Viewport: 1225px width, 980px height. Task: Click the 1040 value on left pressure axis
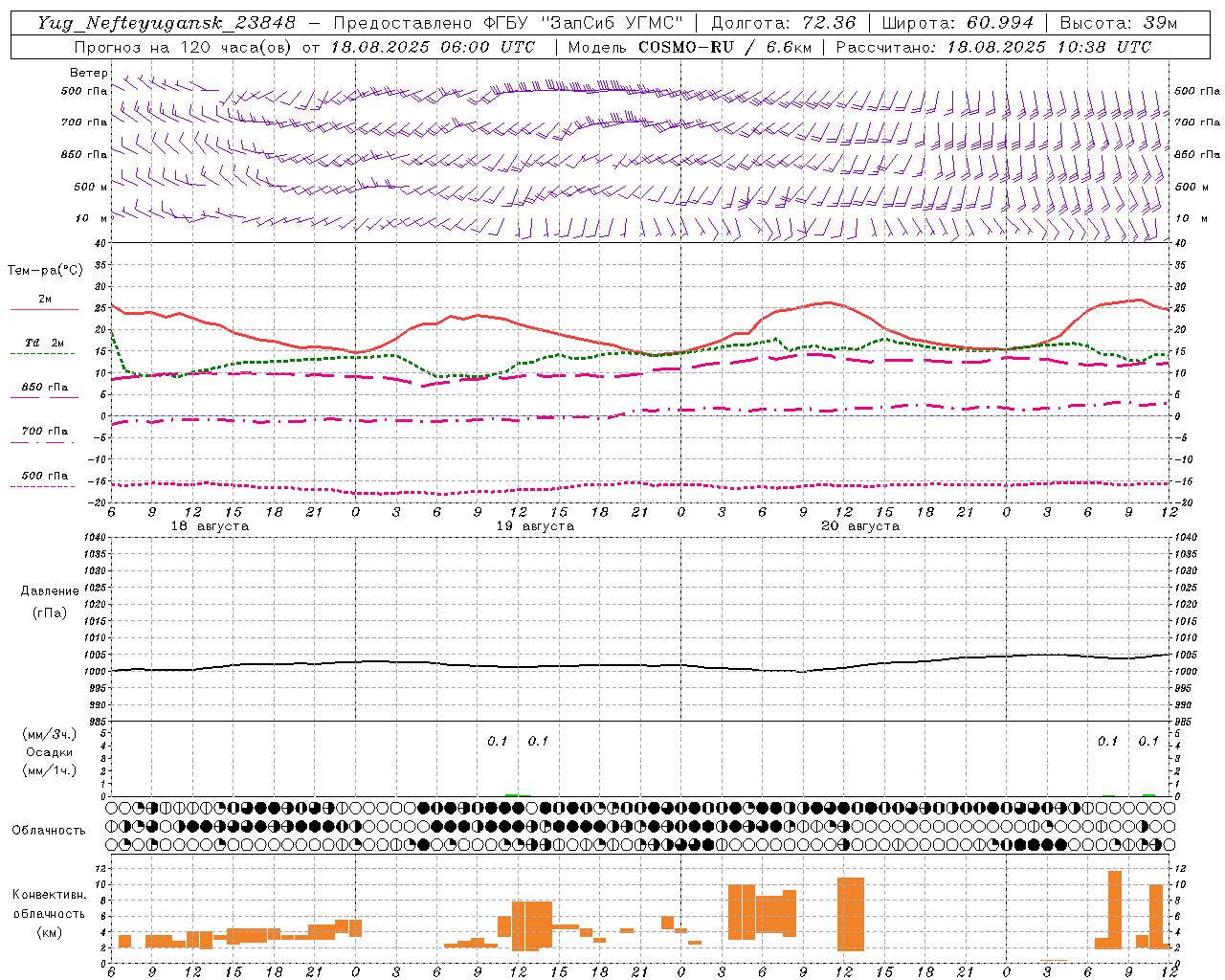pyautogui.click(x=93, y=538)
